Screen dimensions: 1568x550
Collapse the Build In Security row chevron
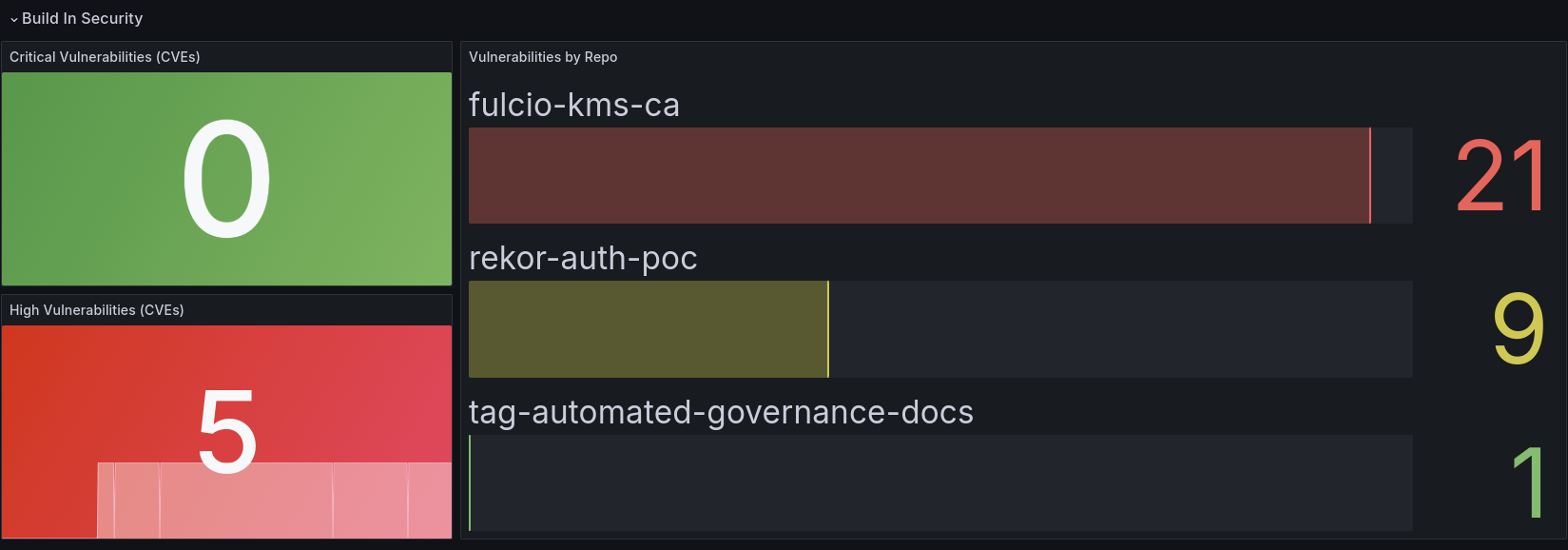click(x=13, y=19)
